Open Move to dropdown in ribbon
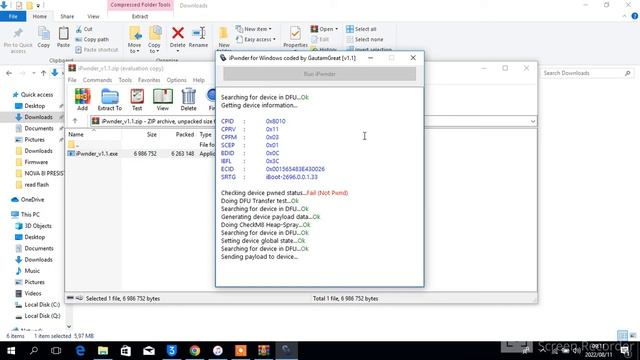The height and width of the screenshot is (360, 640). [x=134, y=39]
